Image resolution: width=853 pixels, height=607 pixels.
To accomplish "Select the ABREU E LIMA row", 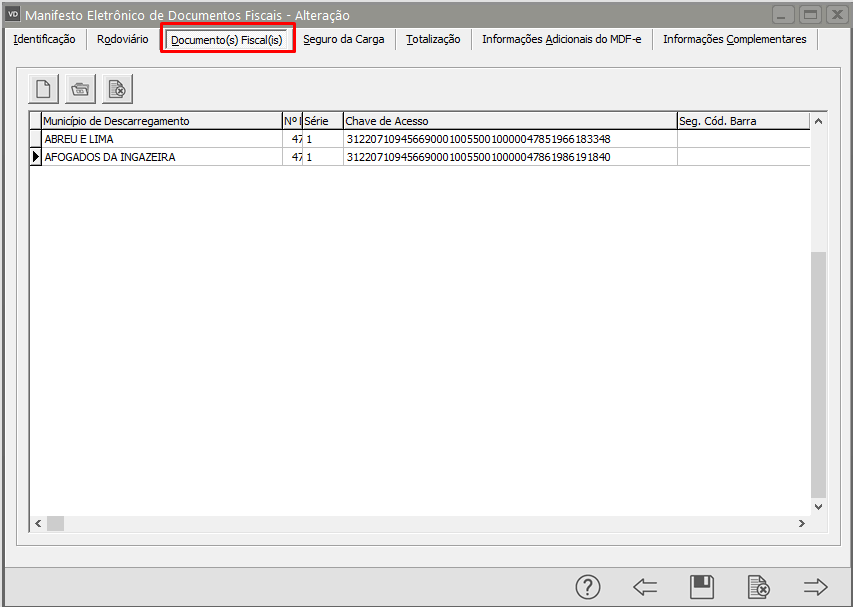I will 420,139.
